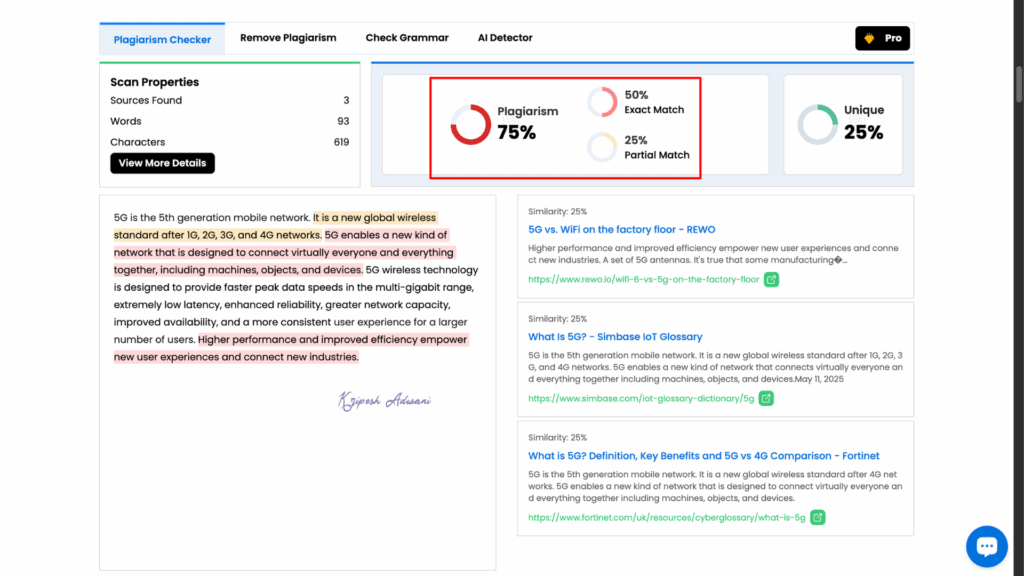This screenshot has height=576, width=1024.
Task: Open the REWO factory floor source link
Action: click(622, 229)
